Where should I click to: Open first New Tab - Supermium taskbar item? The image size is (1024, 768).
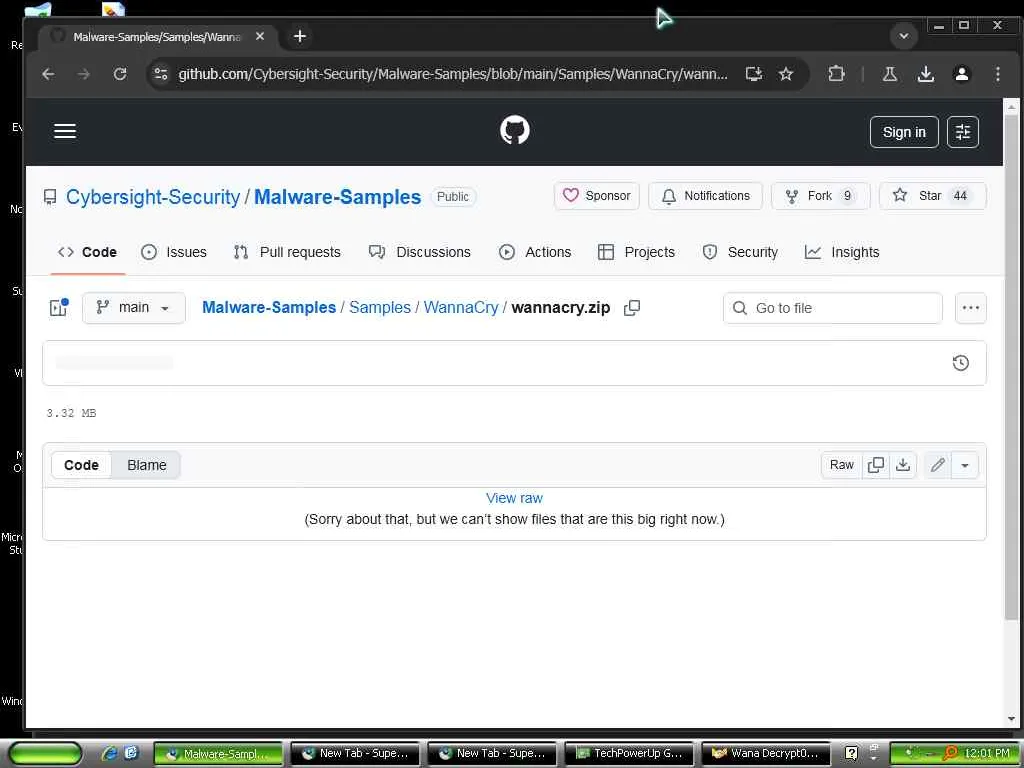click(356, 754)
